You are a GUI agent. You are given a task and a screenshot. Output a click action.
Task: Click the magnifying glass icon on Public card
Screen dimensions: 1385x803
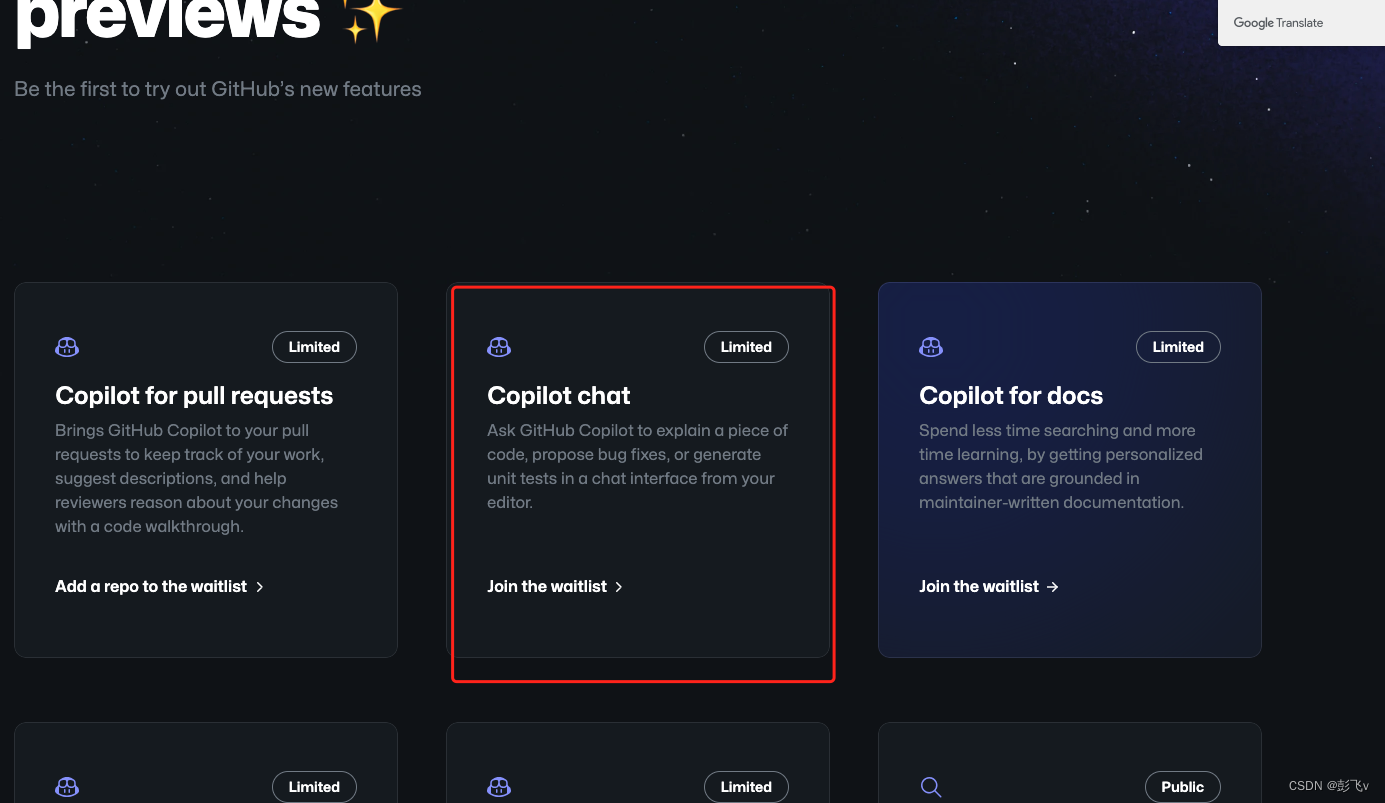coord(931,787)
